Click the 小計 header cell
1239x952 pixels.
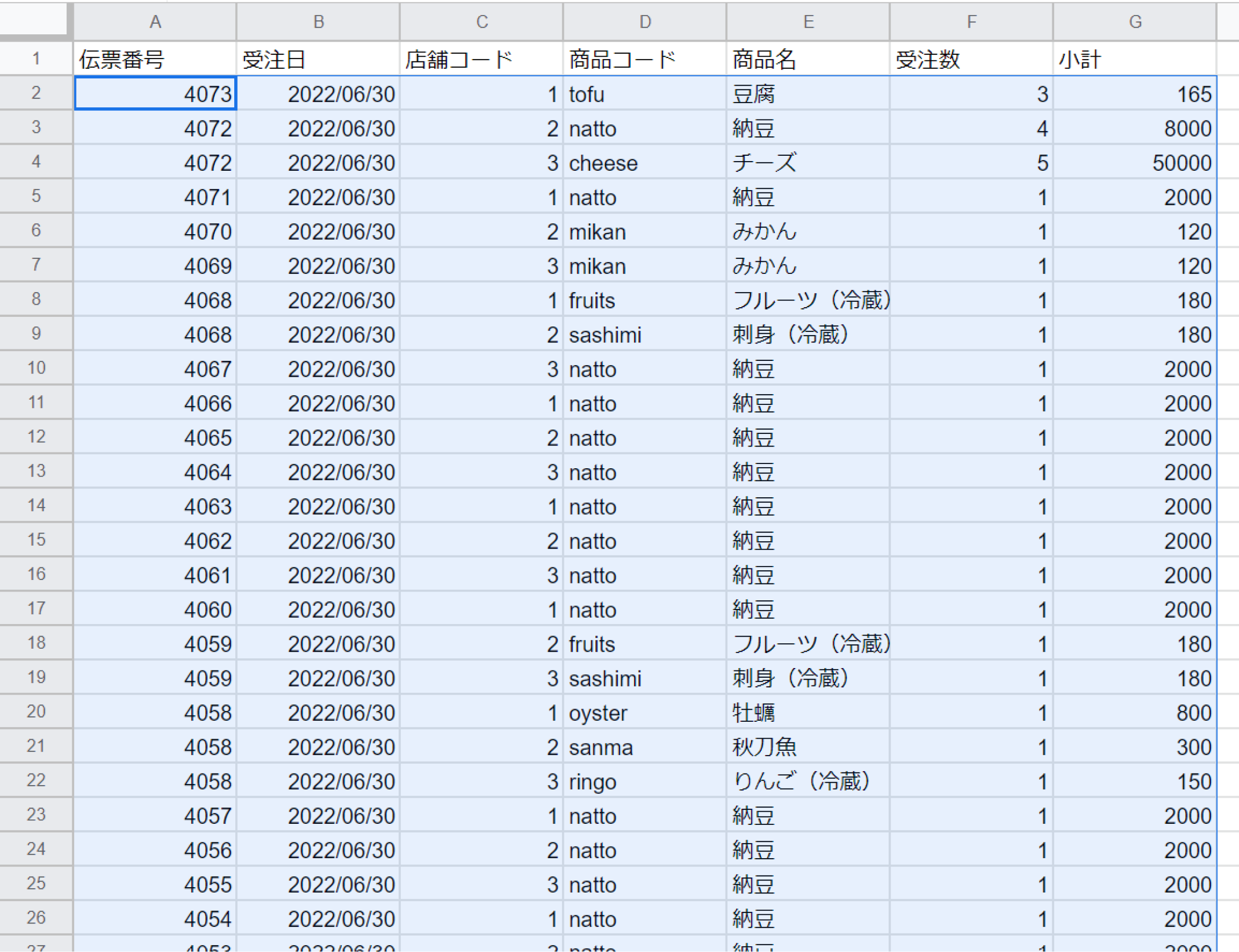[1135, 59]
